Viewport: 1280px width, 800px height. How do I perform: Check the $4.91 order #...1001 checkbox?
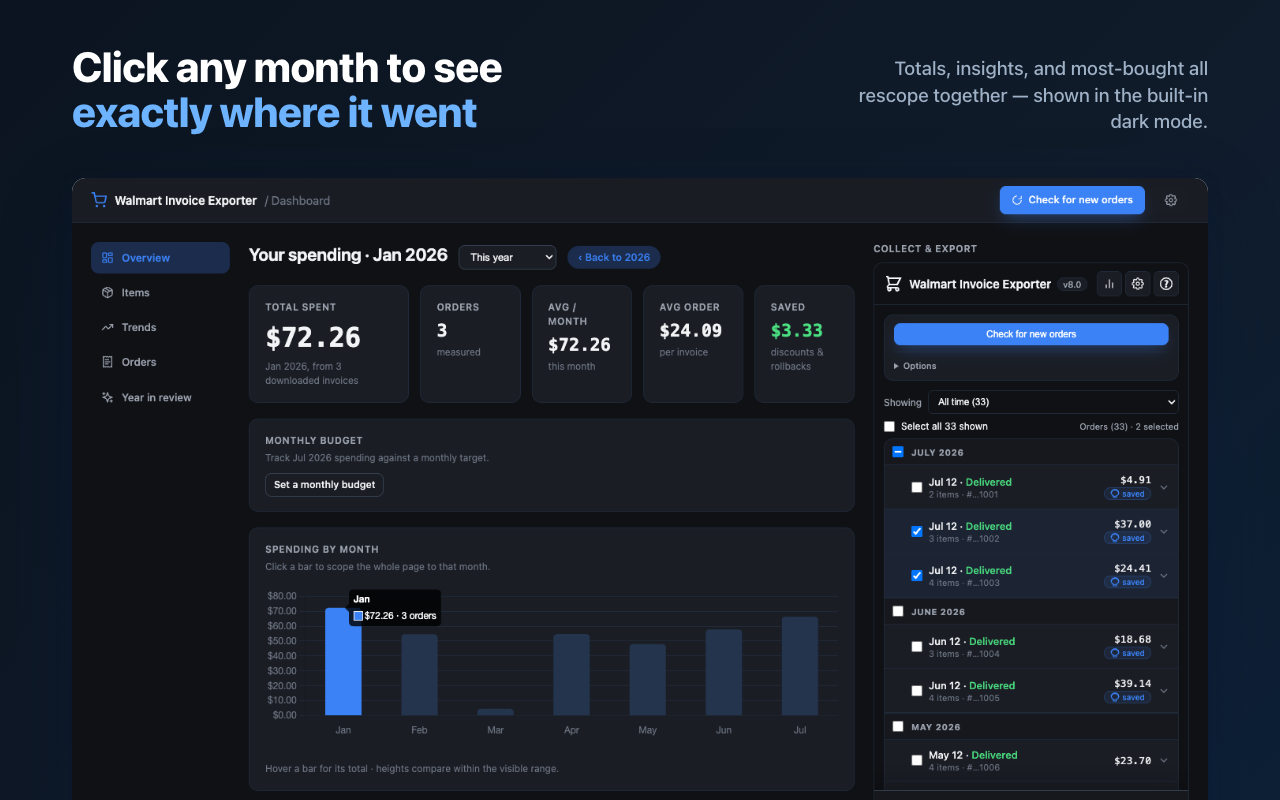[x=917, y=488]
